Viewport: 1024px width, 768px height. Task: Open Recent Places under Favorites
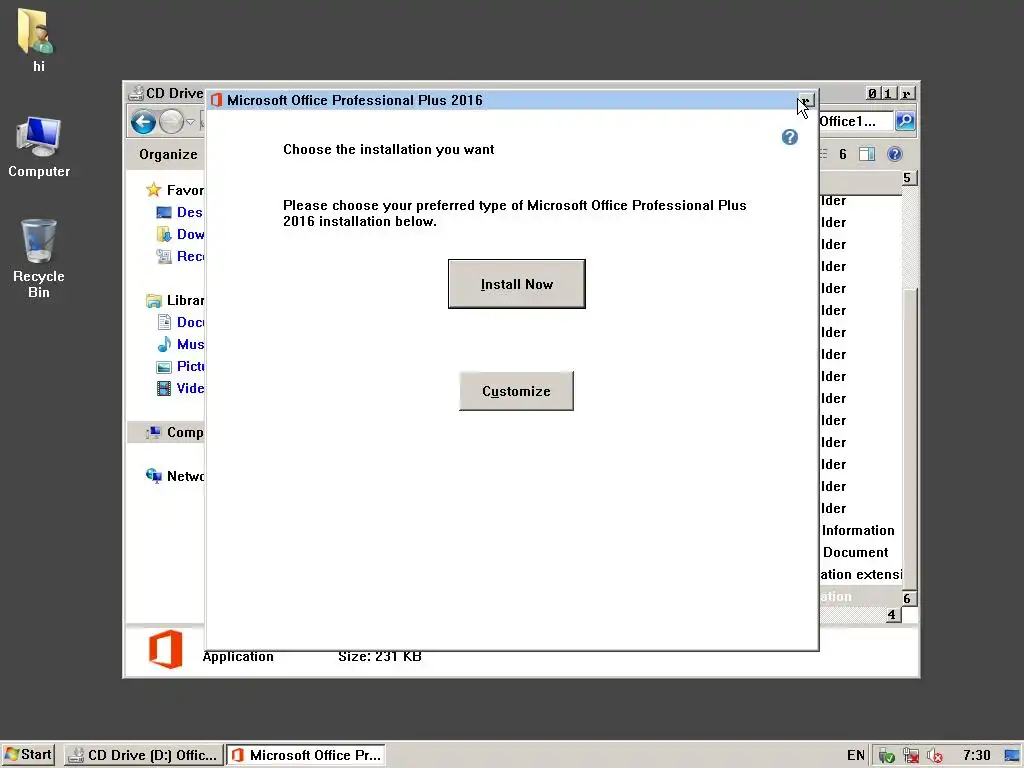coord(180,256)
